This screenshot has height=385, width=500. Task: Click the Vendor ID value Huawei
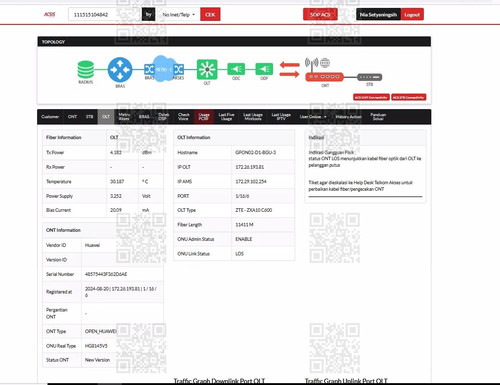tap(92, 245)
